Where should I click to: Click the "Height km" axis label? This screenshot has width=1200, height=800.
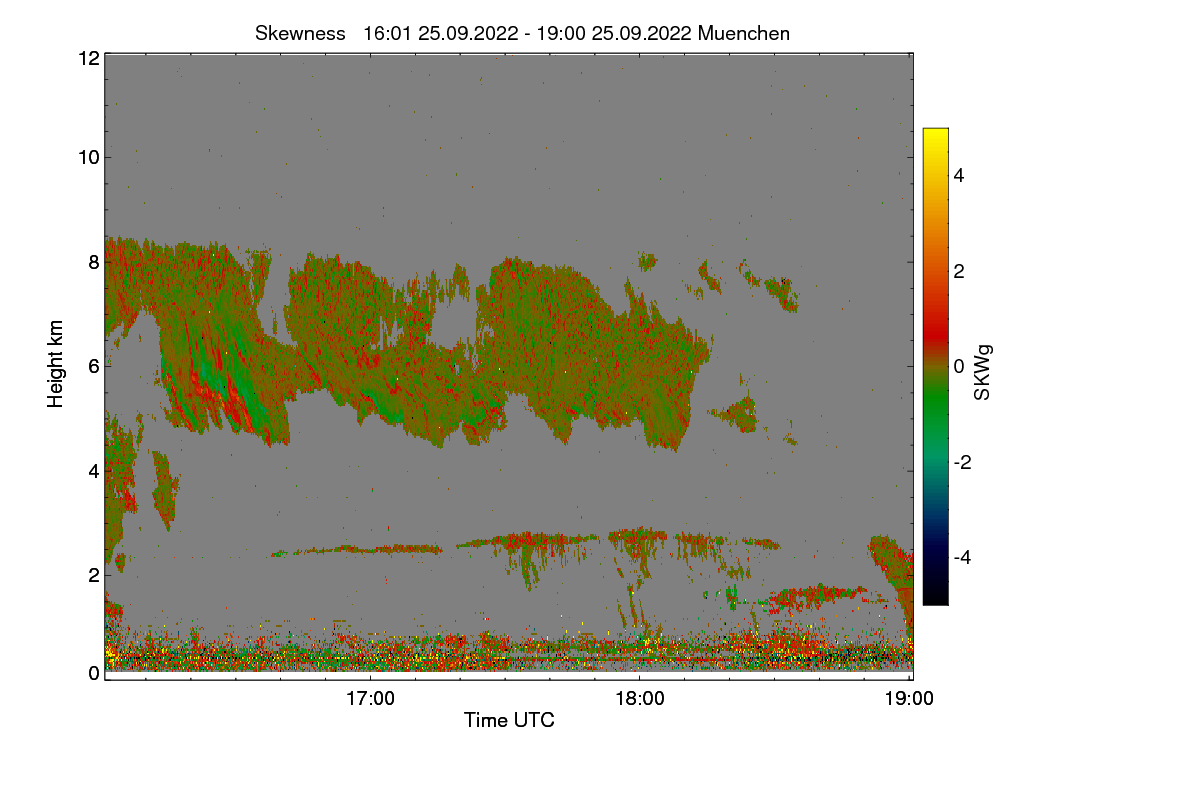click(x=56, y=364)
